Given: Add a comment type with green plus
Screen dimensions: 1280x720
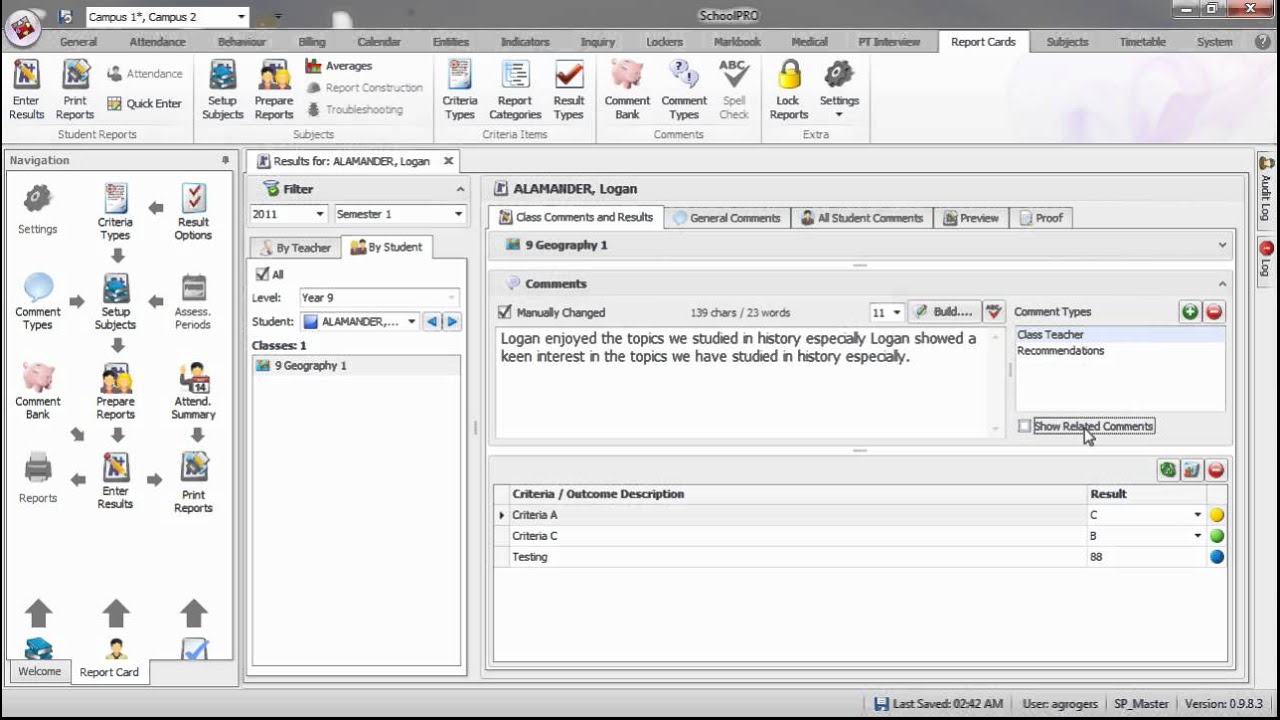Looking at the screenshot, I should point(1190,312).
